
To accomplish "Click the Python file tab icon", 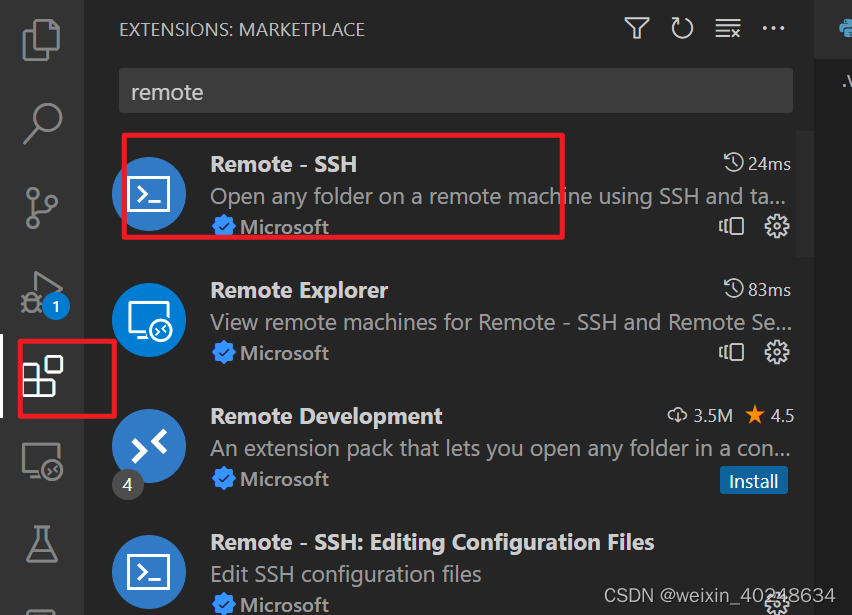I will point(845,28).
